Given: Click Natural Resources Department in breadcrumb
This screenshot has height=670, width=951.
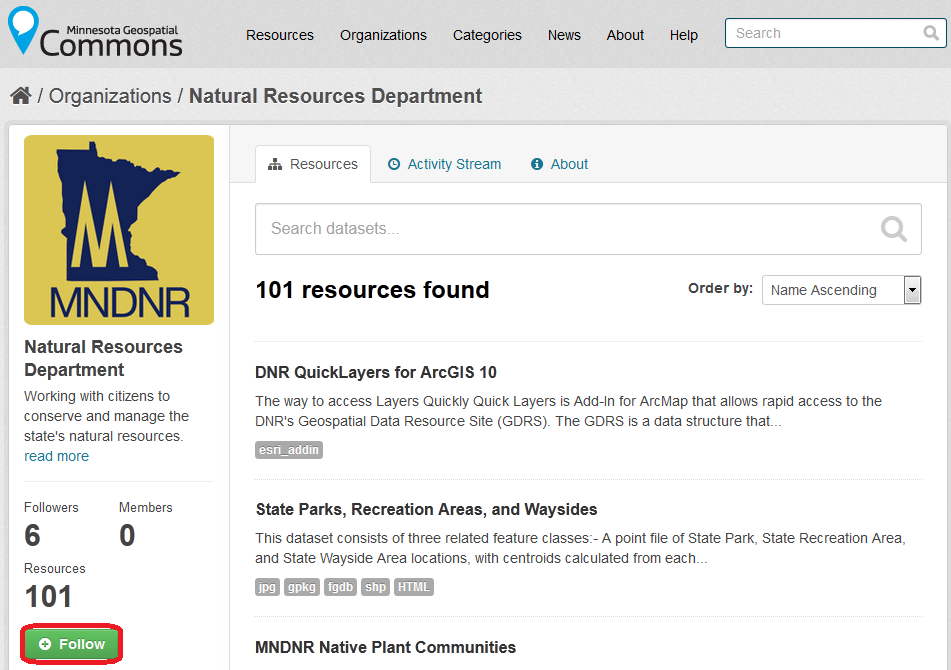Looking at the screenshot, I should (x=335, y=96).
